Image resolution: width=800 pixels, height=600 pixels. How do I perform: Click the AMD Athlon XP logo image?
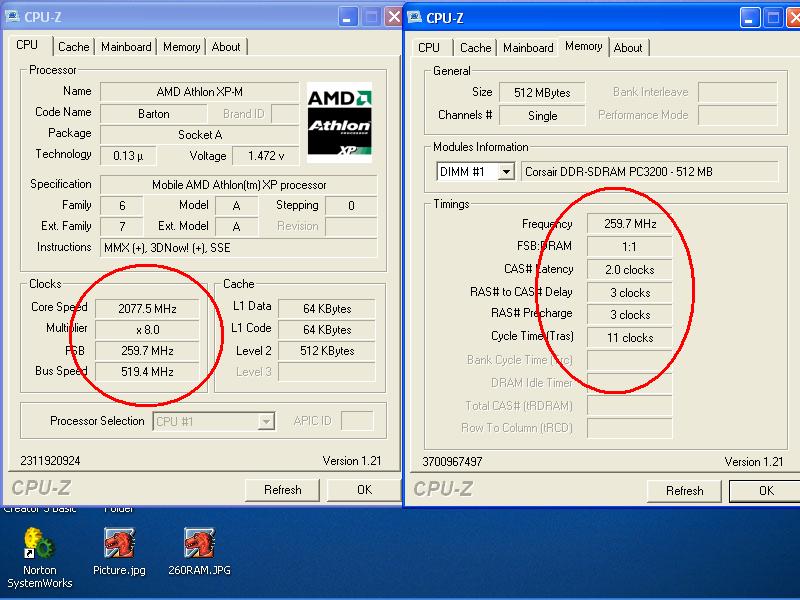coord(339,122)
